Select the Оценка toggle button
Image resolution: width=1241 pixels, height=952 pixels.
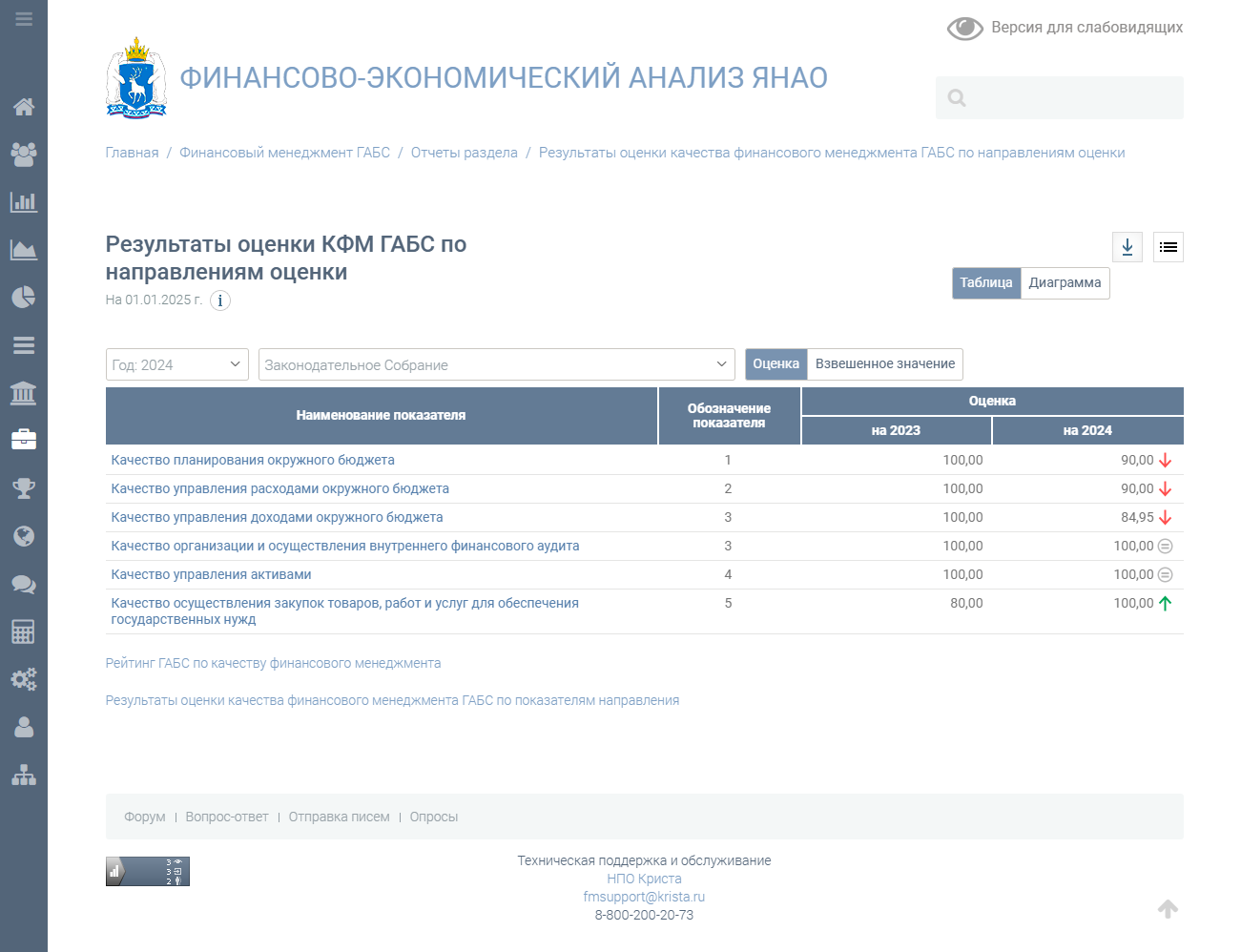coord(776,364)
